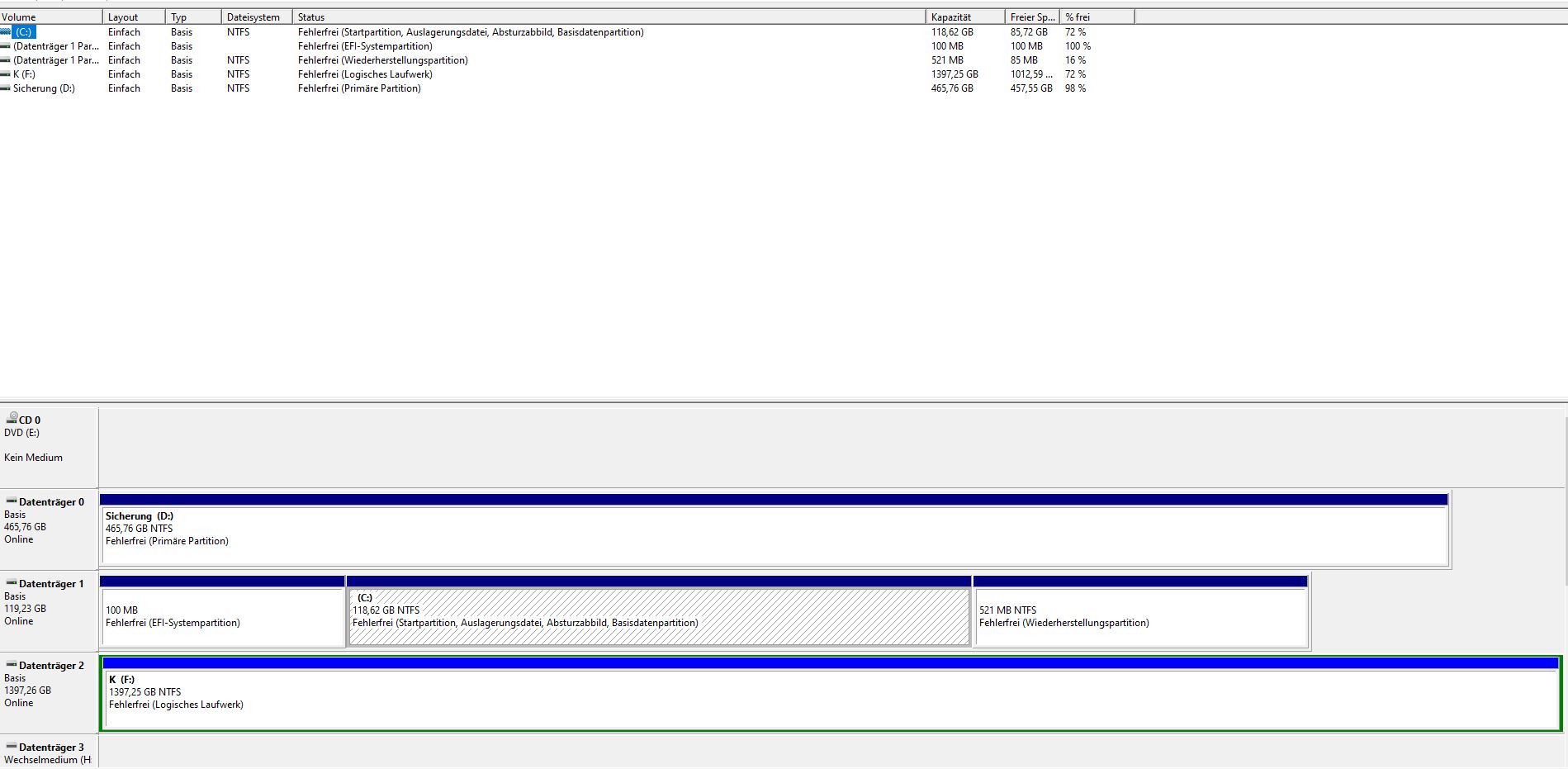
Task: Click the Datenträger 3 removable disk icon
Action: tap(12, 747)
